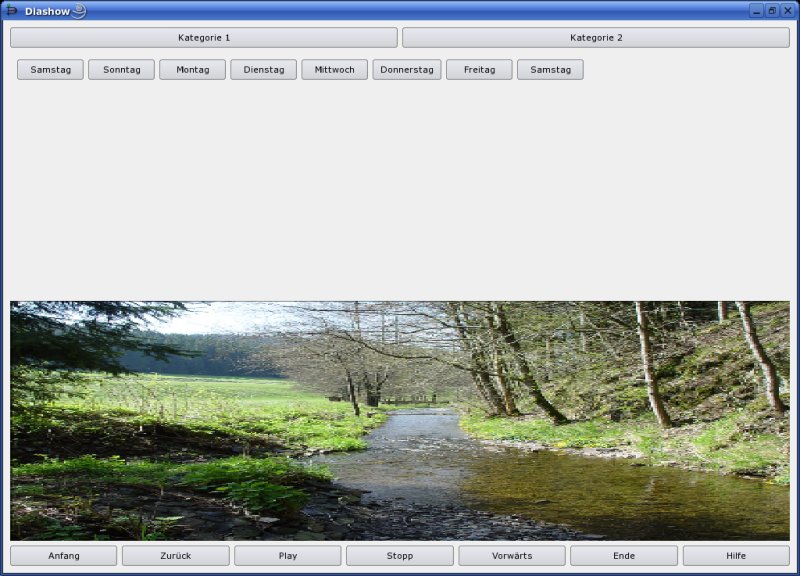Click the Donnerstag day button

[x=407, y=70]
